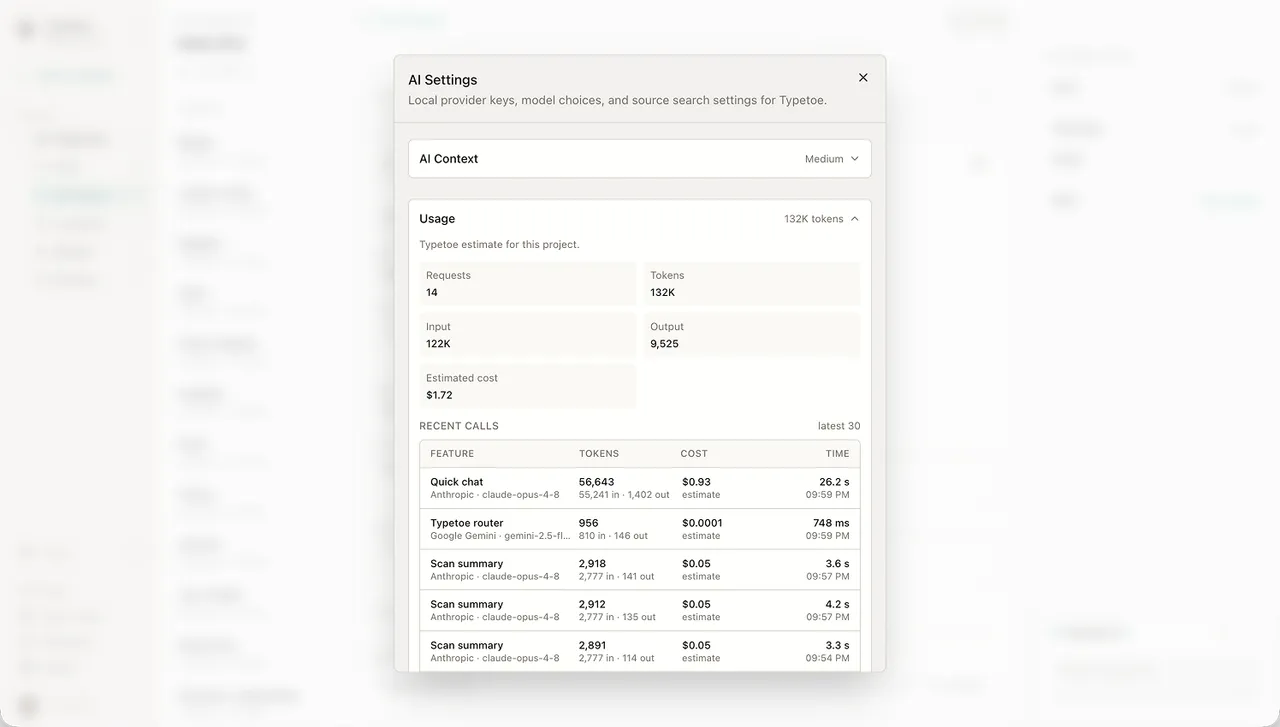This screenshot has height=727, width=1280.
Task: Select the Requests 14 stat card
Action: click(528, 284)
